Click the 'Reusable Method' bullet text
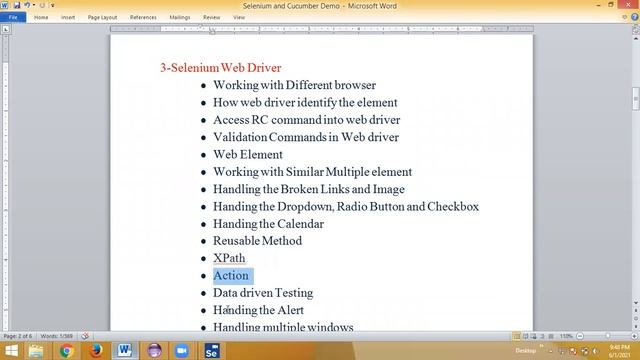This screenshot has width=640, height=360. pyautogui.click(x=257, y=241)
